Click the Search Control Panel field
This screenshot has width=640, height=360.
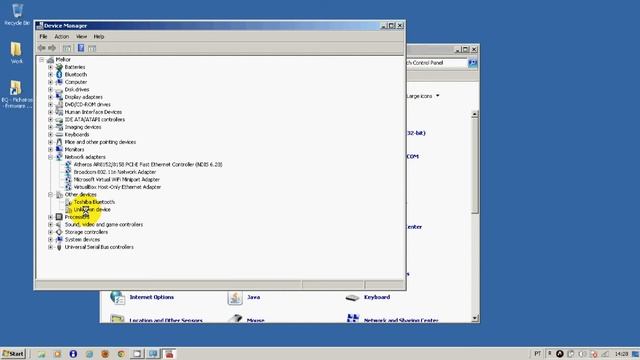point(437,63)
